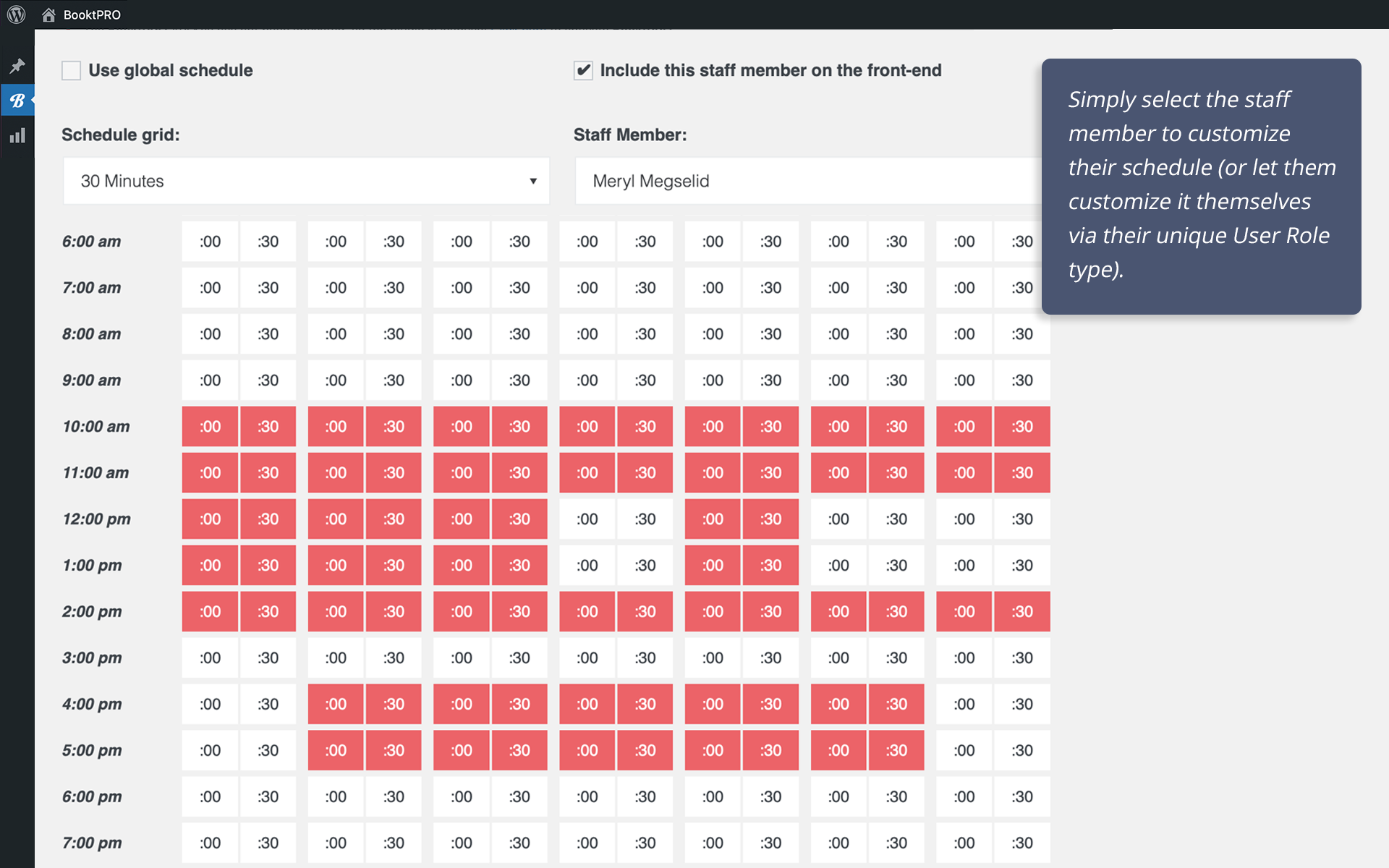
Task: Toggle first red 10:00 am :00 slot
Action: 210,427
